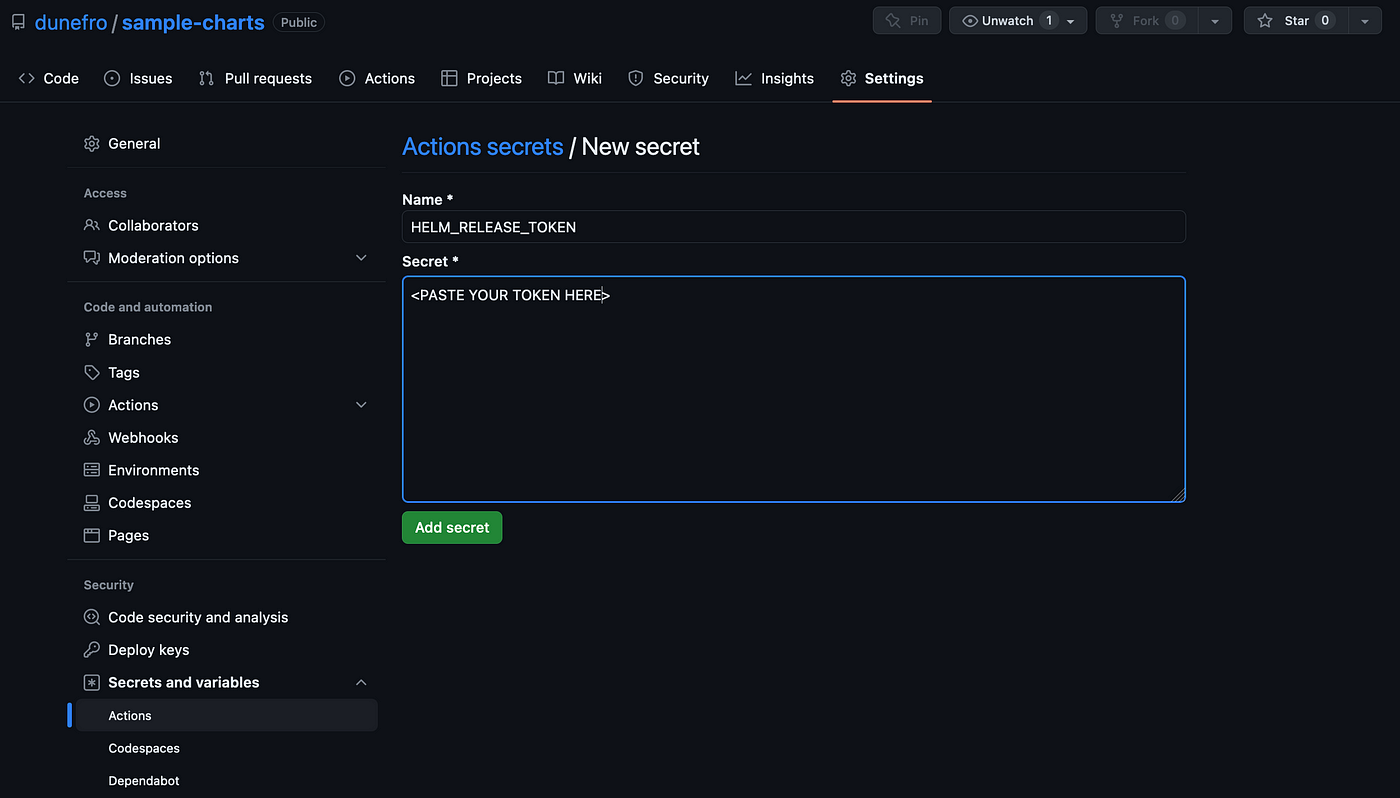
Task: Click the codespaces icon beside Codespaces
Action: (92, 503)
